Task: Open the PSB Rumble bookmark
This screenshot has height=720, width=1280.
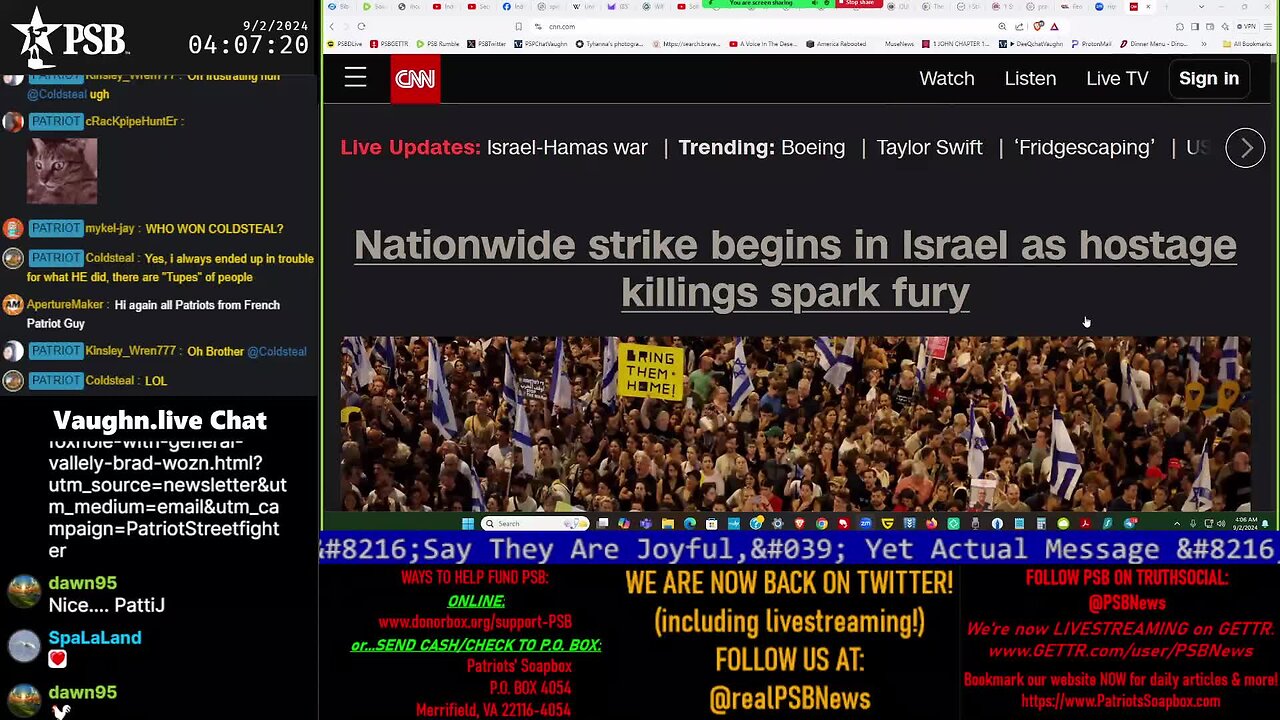Action: pyautogui.click(x=437, y=44)
